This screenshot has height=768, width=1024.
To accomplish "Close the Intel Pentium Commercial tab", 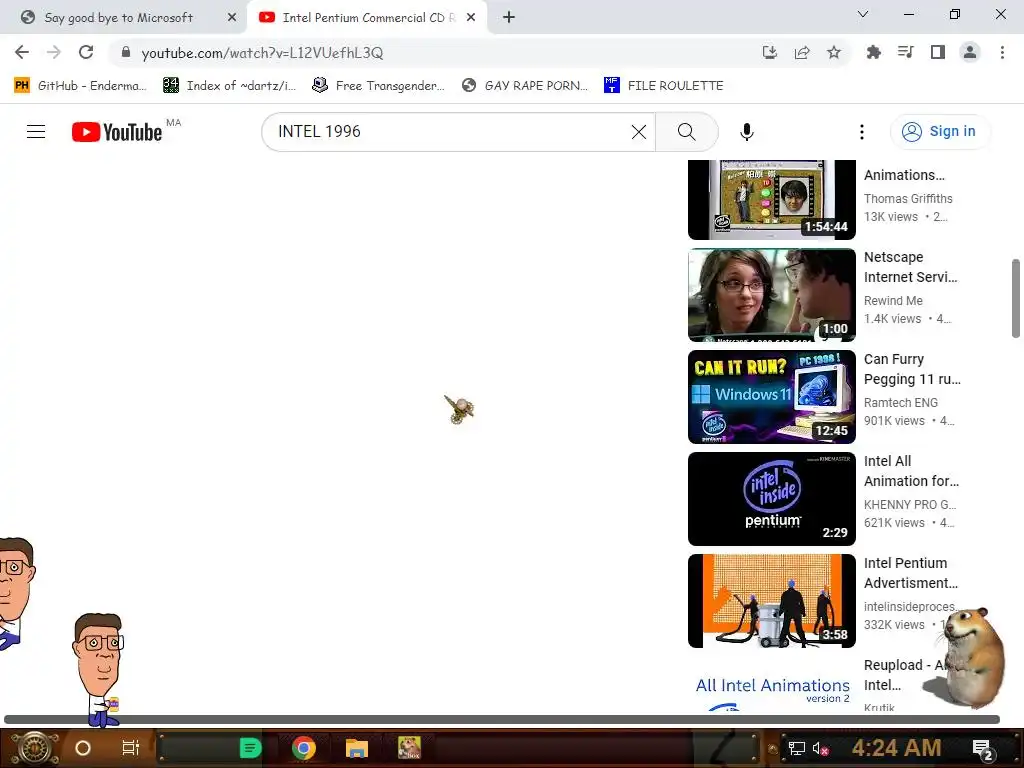I will (471, 18).
